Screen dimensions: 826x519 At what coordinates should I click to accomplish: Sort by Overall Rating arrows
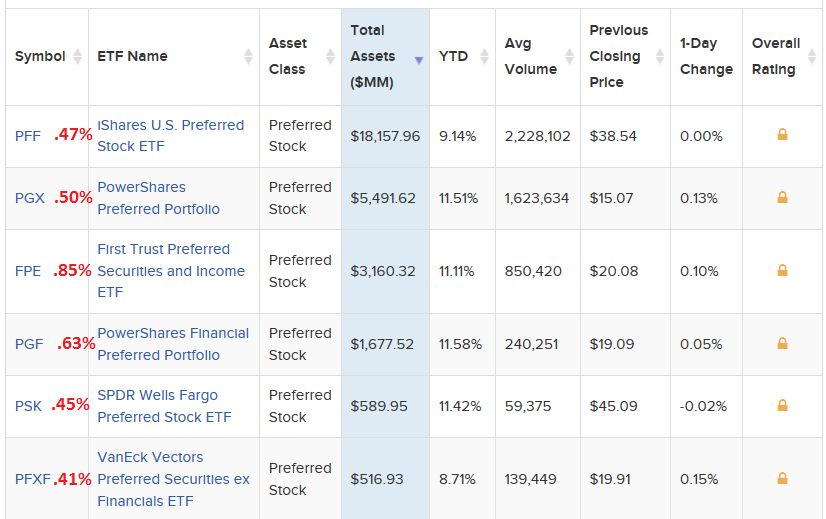[811, 57]
